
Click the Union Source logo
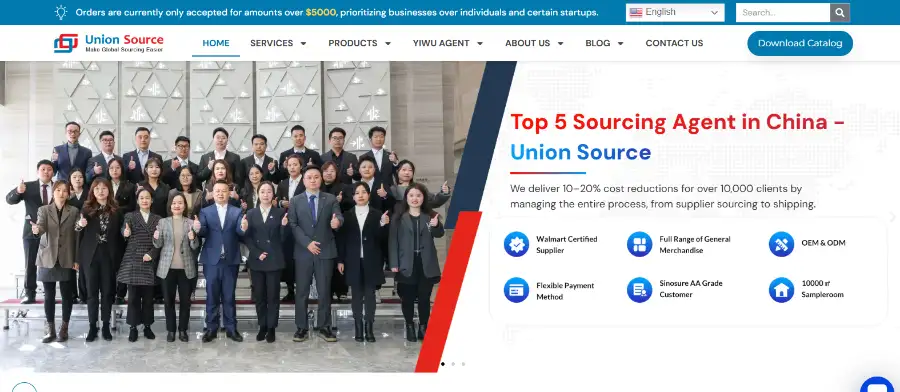(108, 43)
